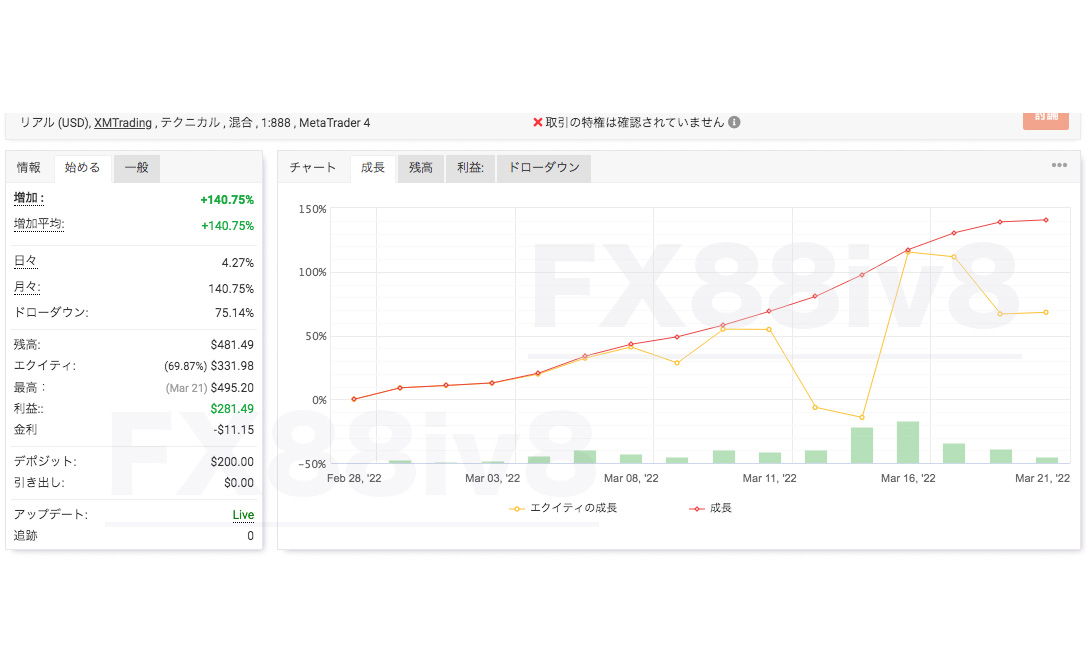Image resolution: width=1089 pixels, height=671 pixels.
Task: Open the XMTrading broker link
Action: pyautogui.click(x=123, y=123)
